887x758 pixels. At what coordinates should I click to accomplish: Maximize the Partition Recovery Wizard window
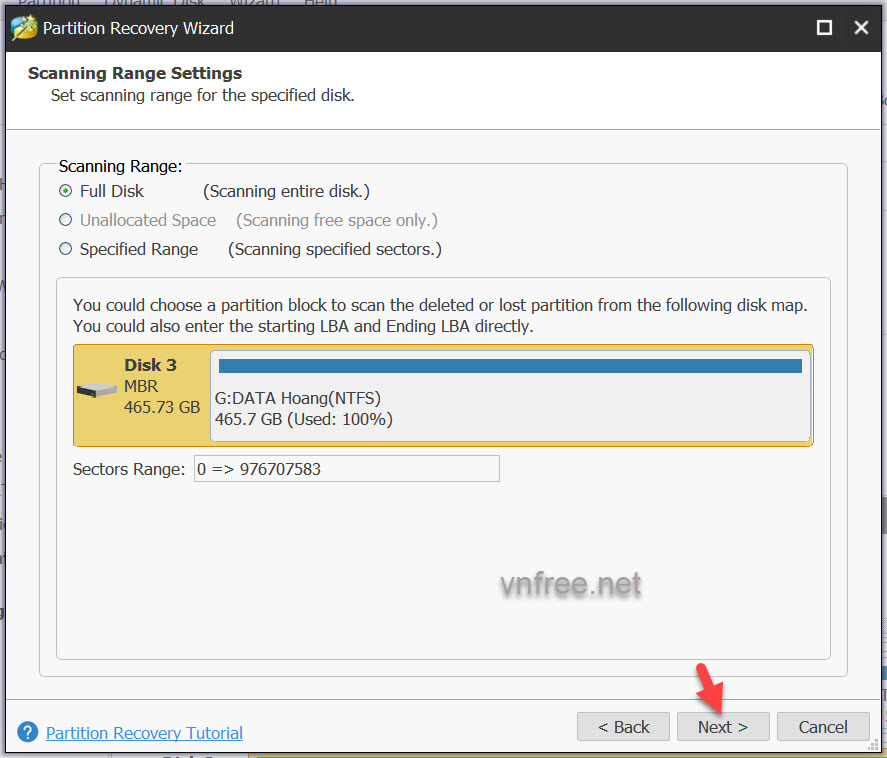[x=824, y=28]
